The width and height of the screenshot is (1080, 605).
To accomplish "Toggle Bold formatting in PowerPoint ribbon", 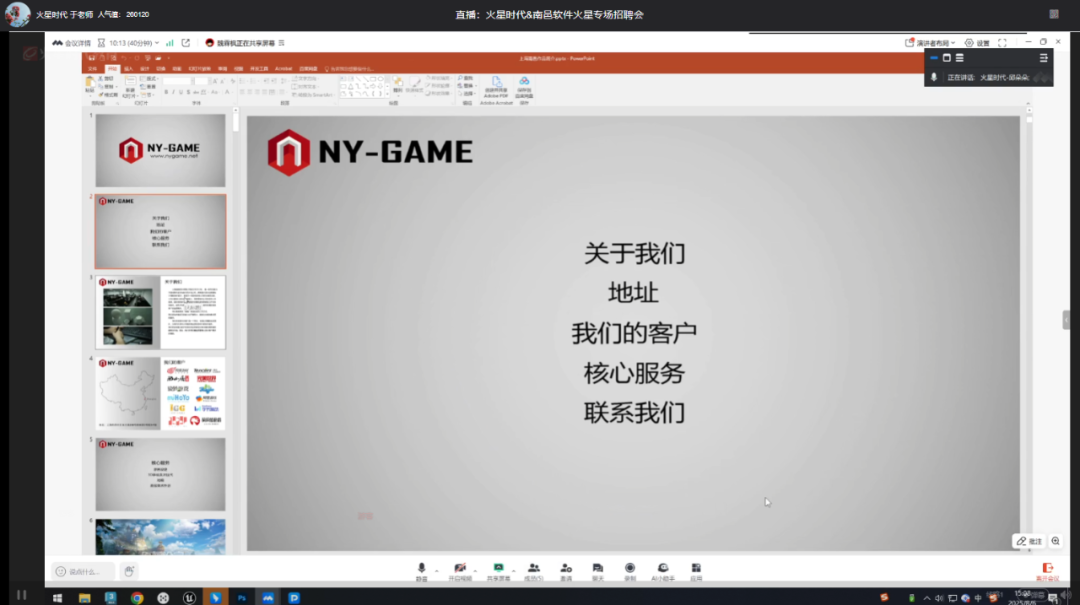I will click(166, 92).
